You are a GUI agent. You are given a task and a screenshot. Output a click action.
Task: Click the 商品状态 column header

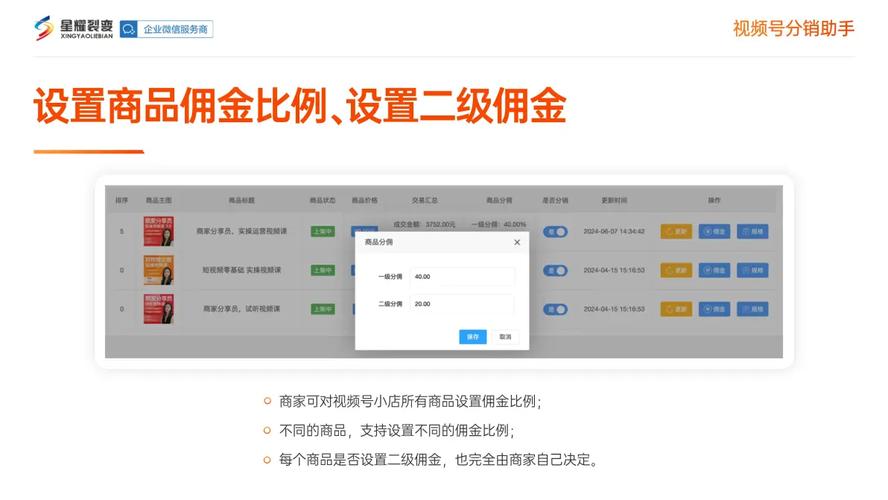pos(323,200)
